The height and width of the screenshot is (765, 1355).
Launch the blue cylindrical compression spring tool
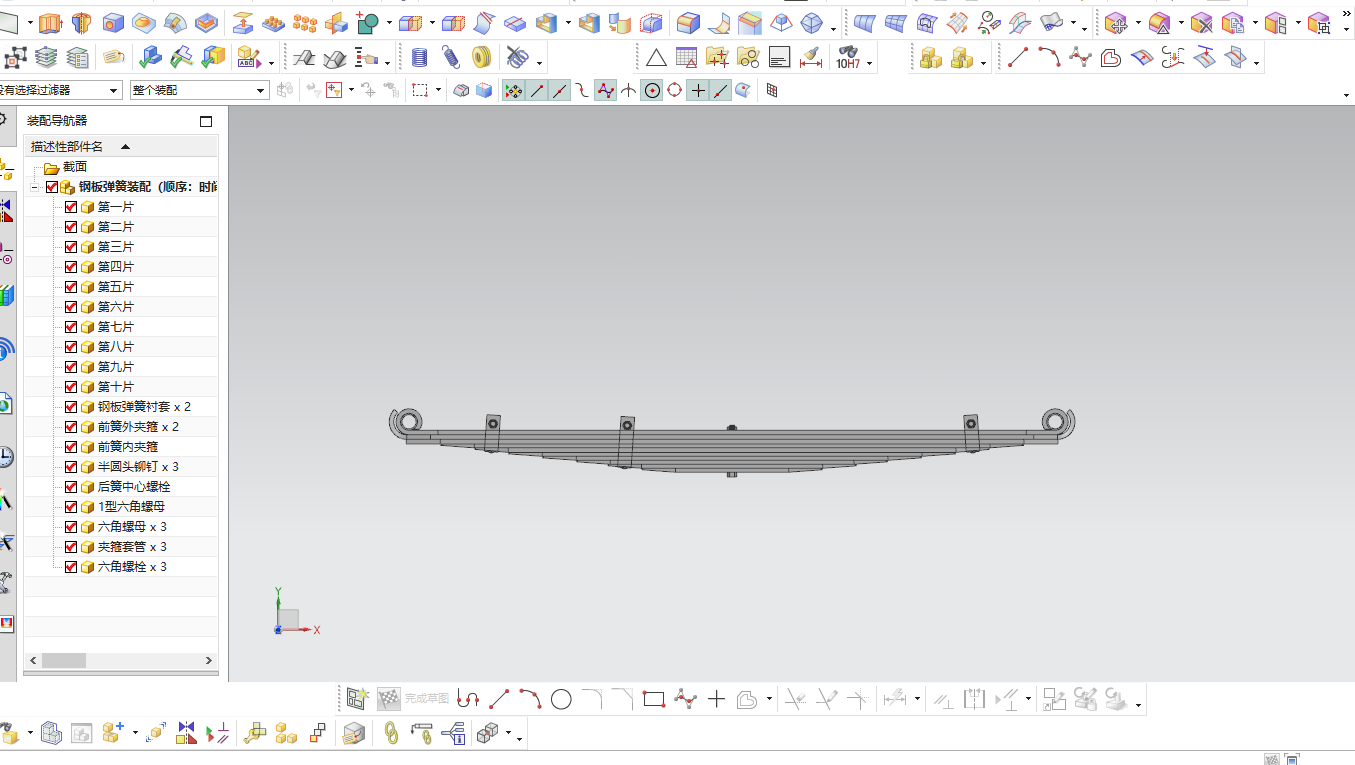[420, 58]
